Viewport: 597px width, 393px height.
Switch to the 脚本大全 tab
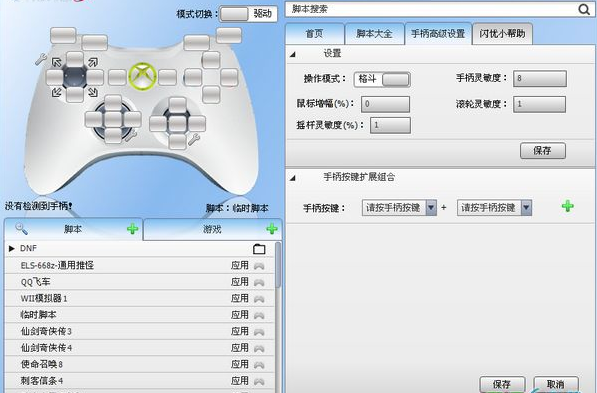point(374,34)
